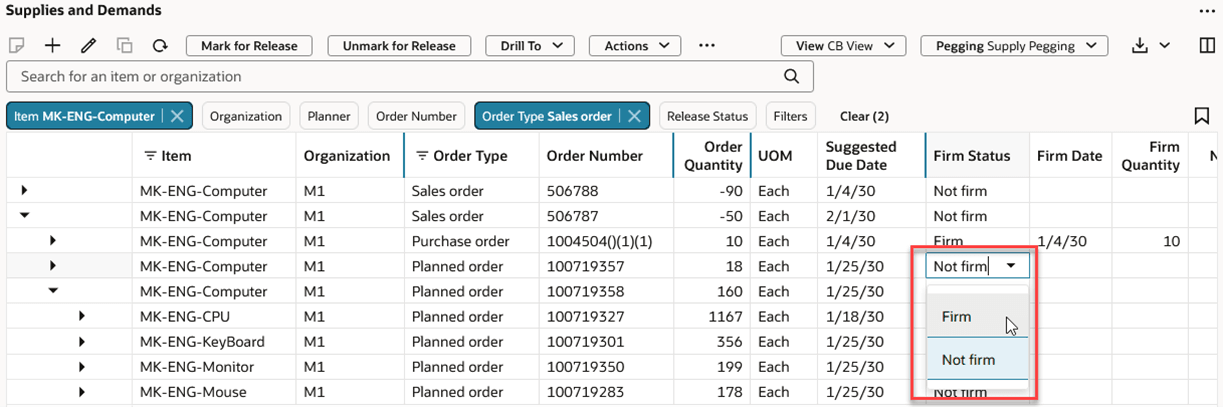Choose Not firm in dropdown list

click(968, 360)
